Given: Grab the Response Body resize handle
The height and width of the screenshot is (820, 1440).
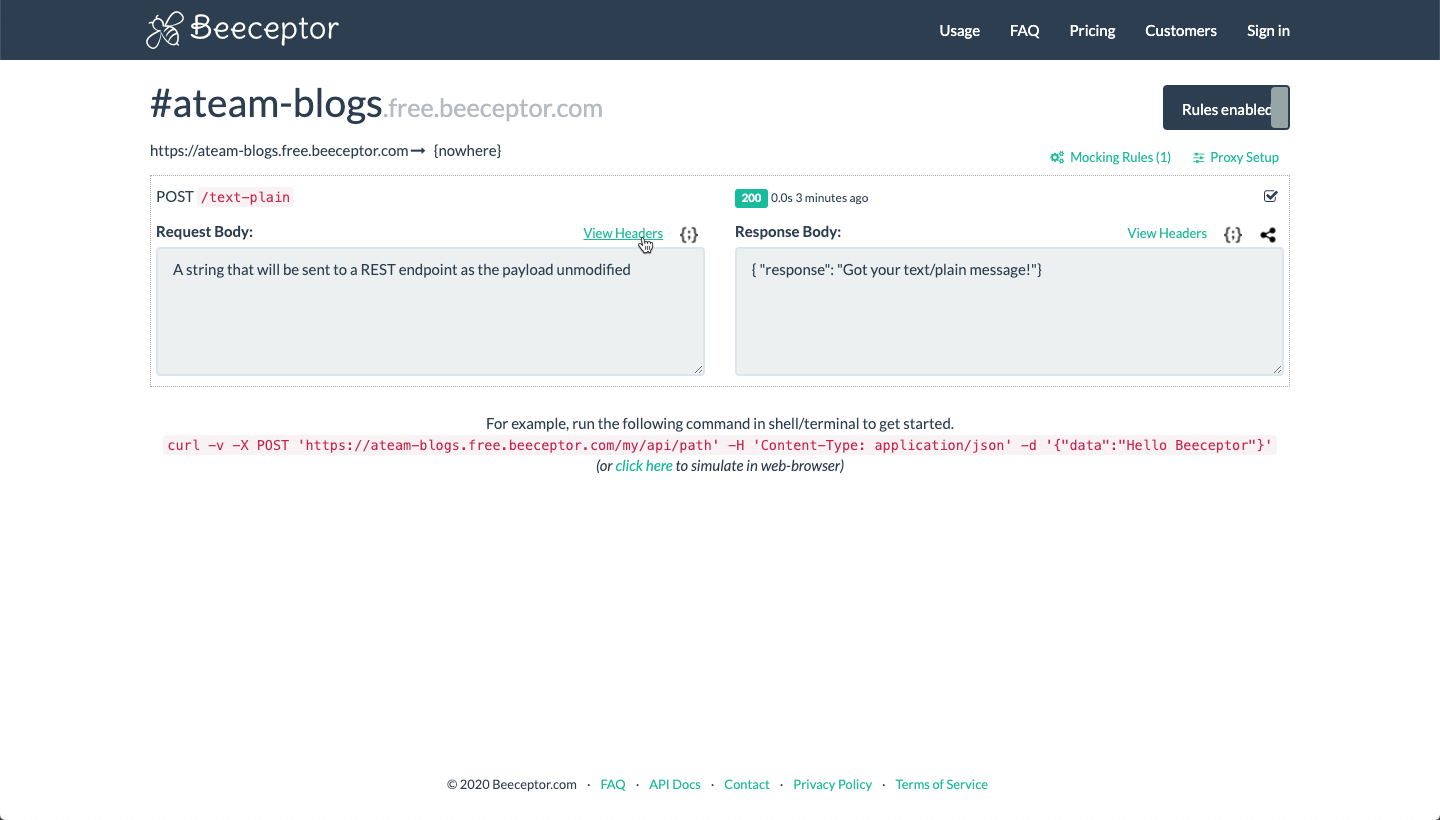Looking at the screenshot, I should pos(1278,370).
